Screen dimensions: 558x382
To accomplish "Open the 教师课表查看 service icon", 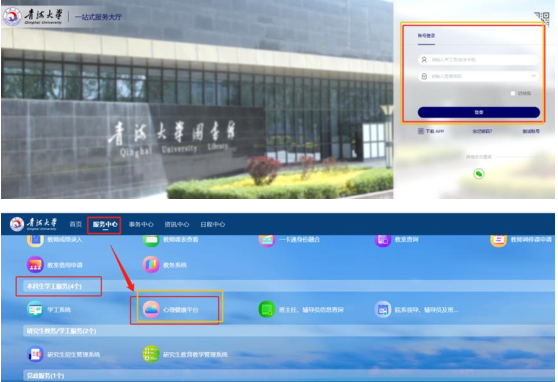I will (x=151, y=240).
